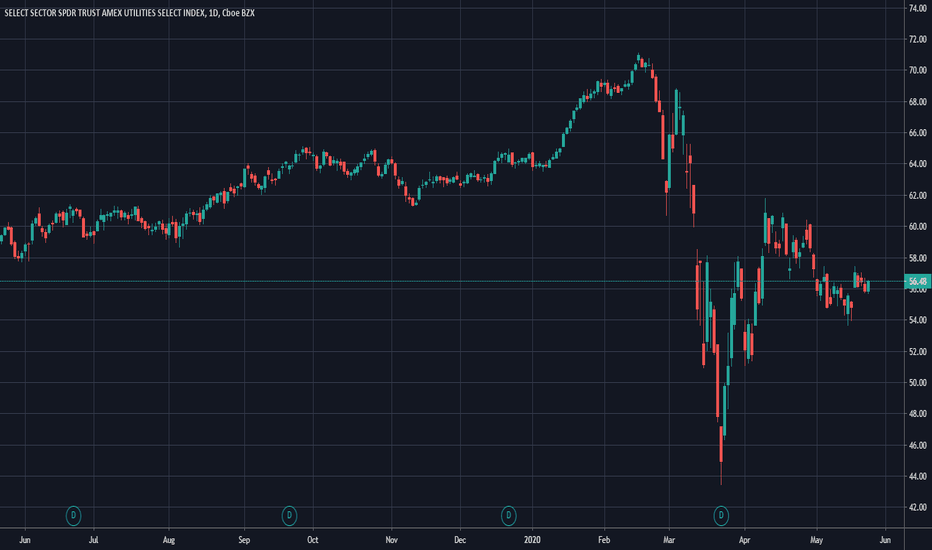Click the 70.00 price axis label

pos(917,70)
